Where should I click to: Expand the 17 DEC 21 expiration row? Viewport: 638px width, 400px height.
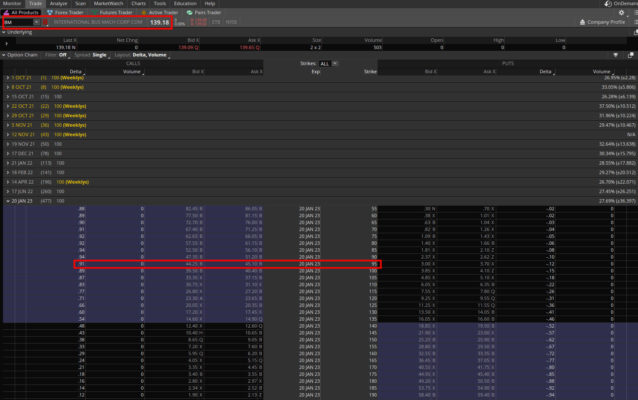pyautogui.click(x=9, y=151)
